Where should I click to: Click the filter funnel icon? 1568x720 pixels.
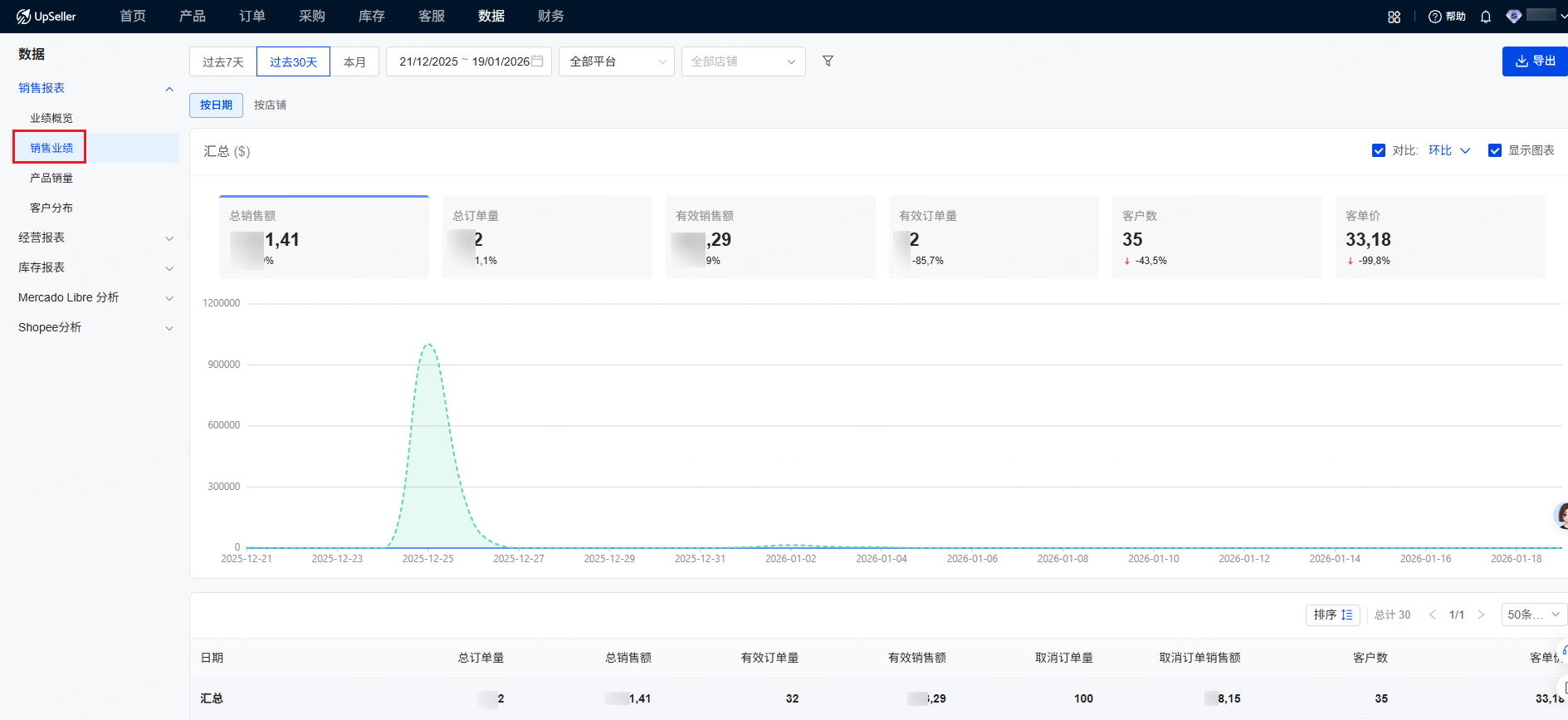(828, 61)
